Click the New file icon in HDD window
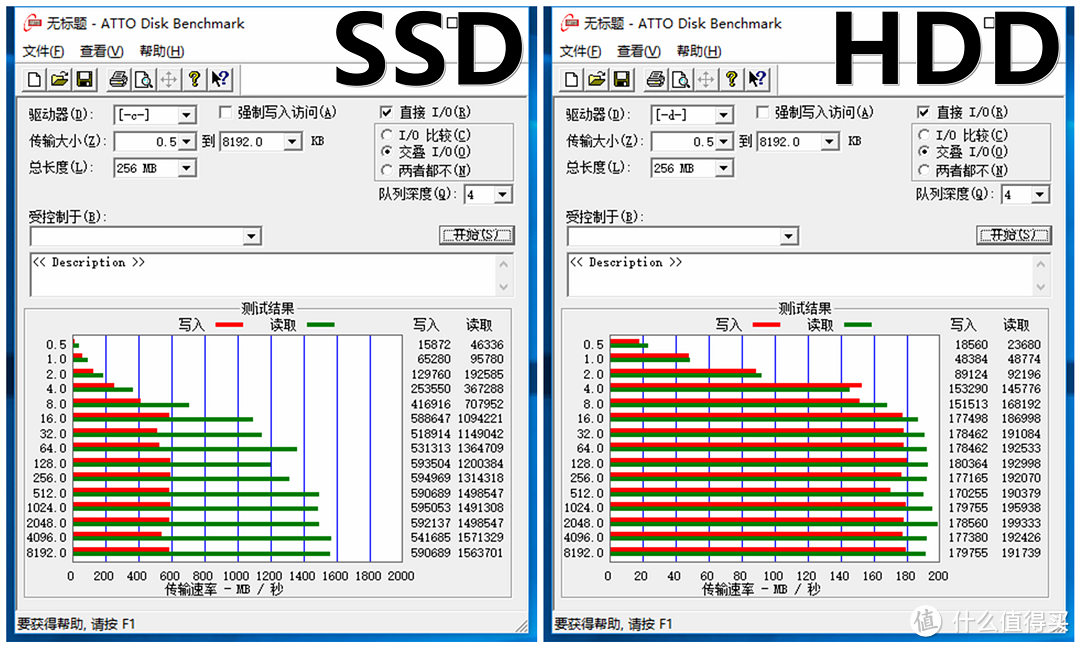This screenshot has height=648, width=1080. click(x=571, y=79)
